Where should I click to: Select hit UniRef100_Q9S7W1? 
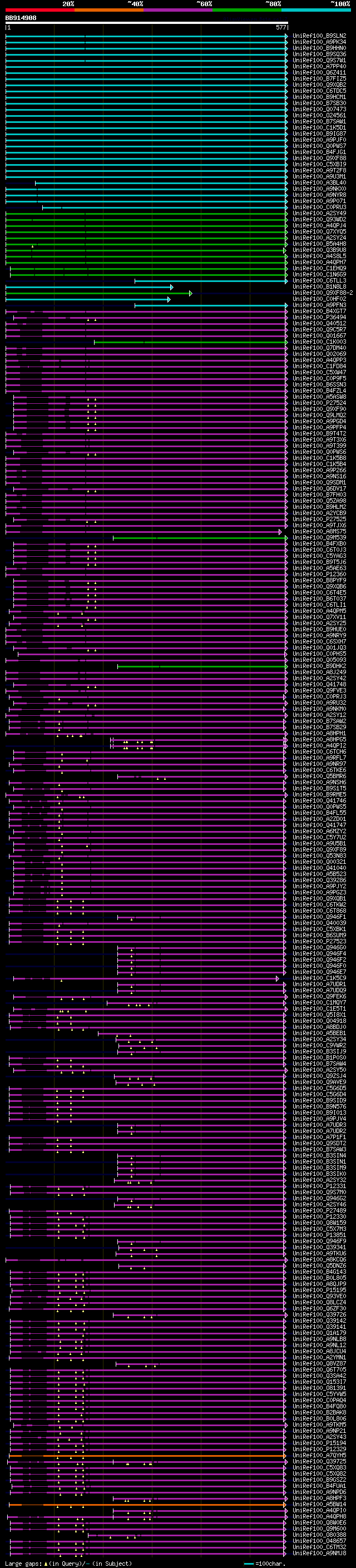(x=319, y=60)
